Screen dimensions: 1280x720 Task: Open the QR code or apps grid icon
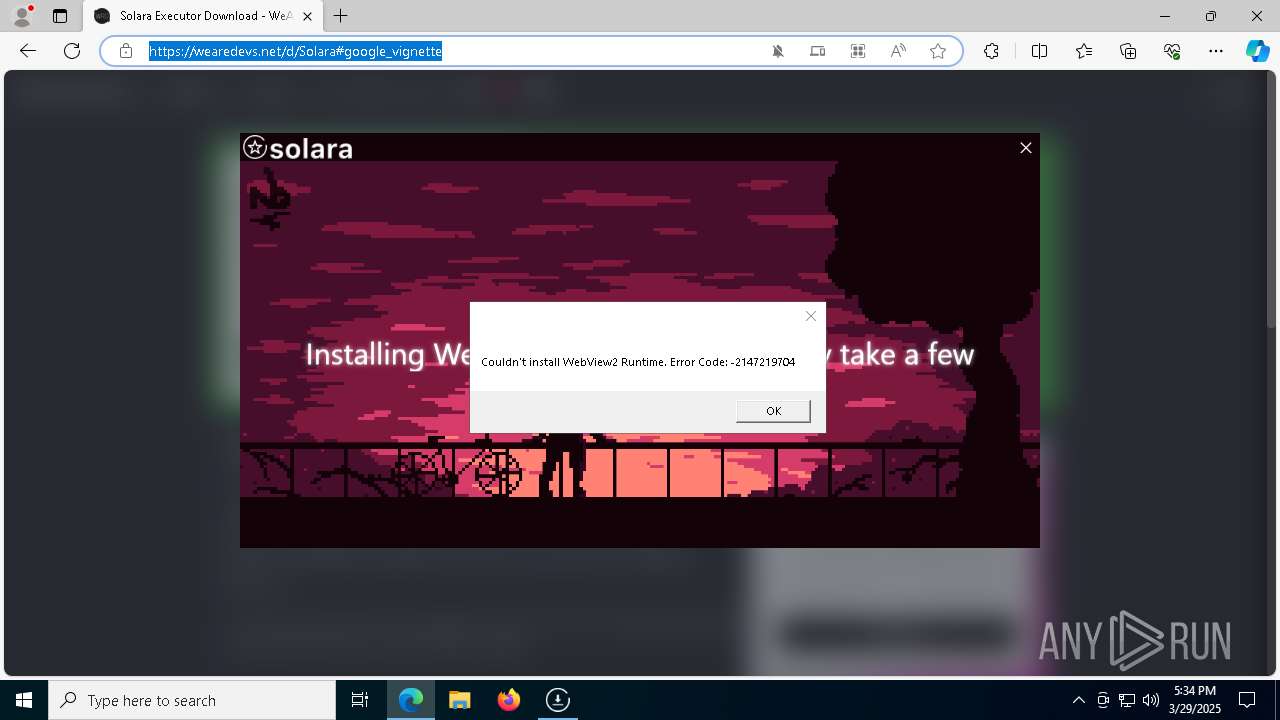(858, 51)
